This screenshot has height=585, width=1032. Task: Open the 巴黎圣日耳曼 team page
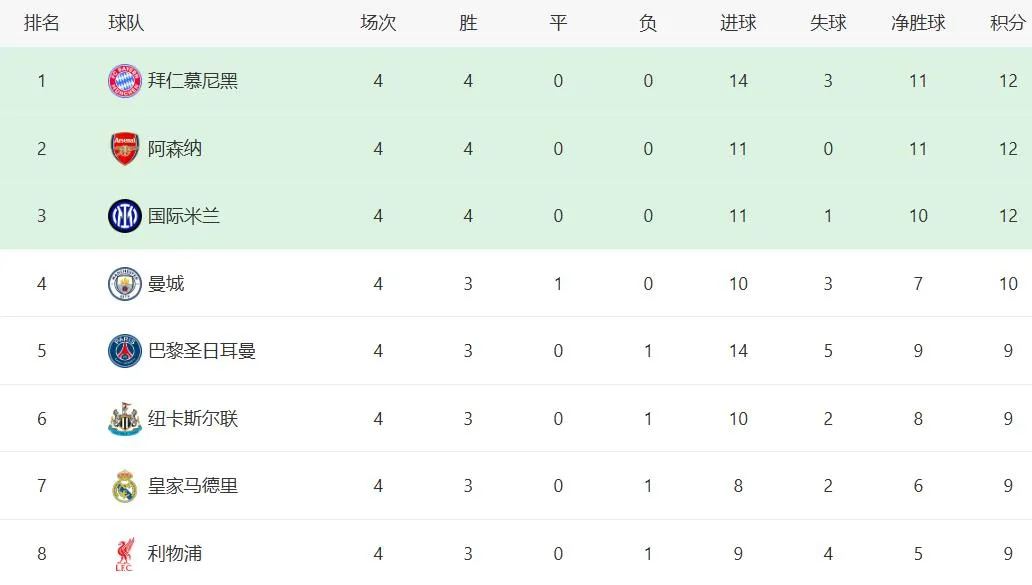click(x=202, y=351)
